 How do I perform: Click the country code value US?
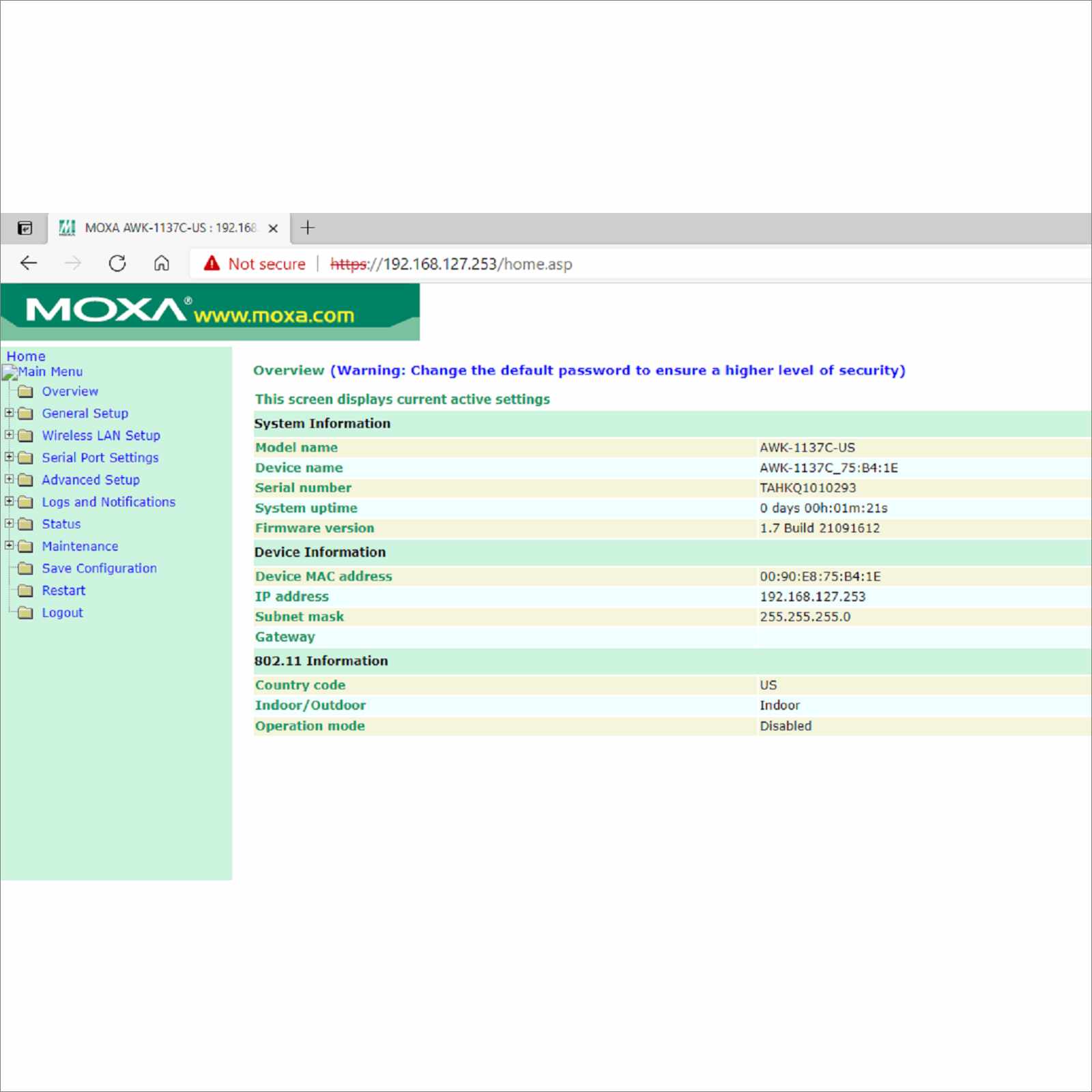pyautogui.click(x=768, y=685)
